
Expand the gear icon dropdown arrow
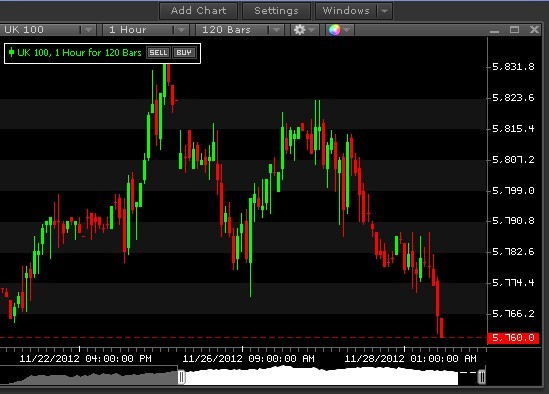point(312,30)
